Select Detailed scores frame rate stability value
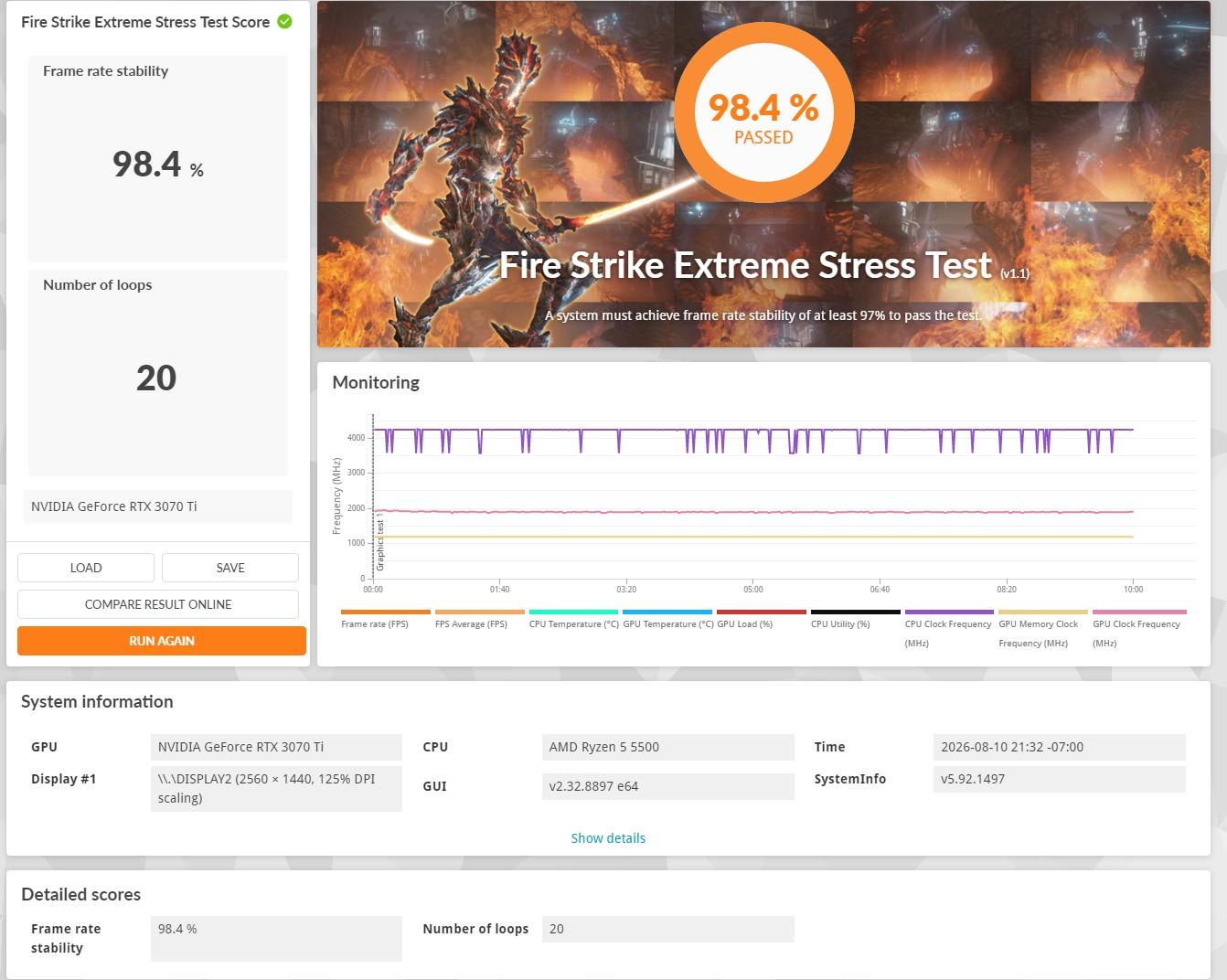The height and width of the screenshot is (980, 1227). tap(276, 938)
